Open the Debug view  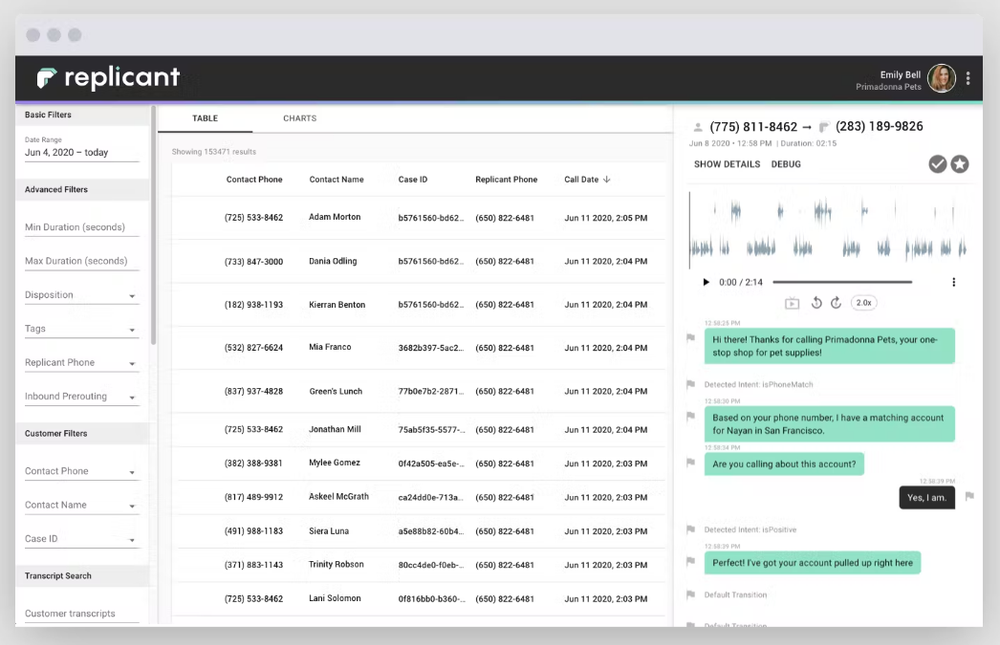tap(787, 164)
